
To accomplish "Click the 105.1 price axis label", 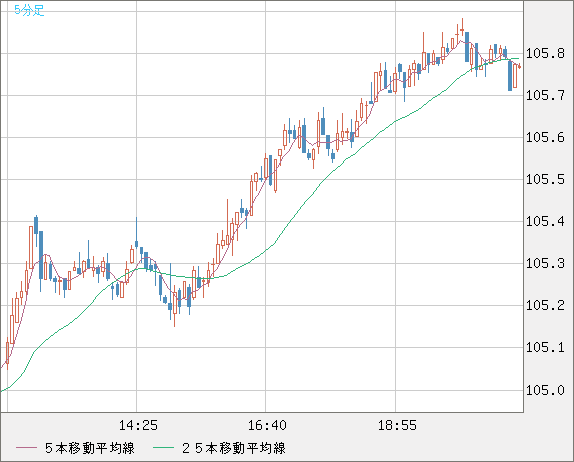I will [545, 347].
